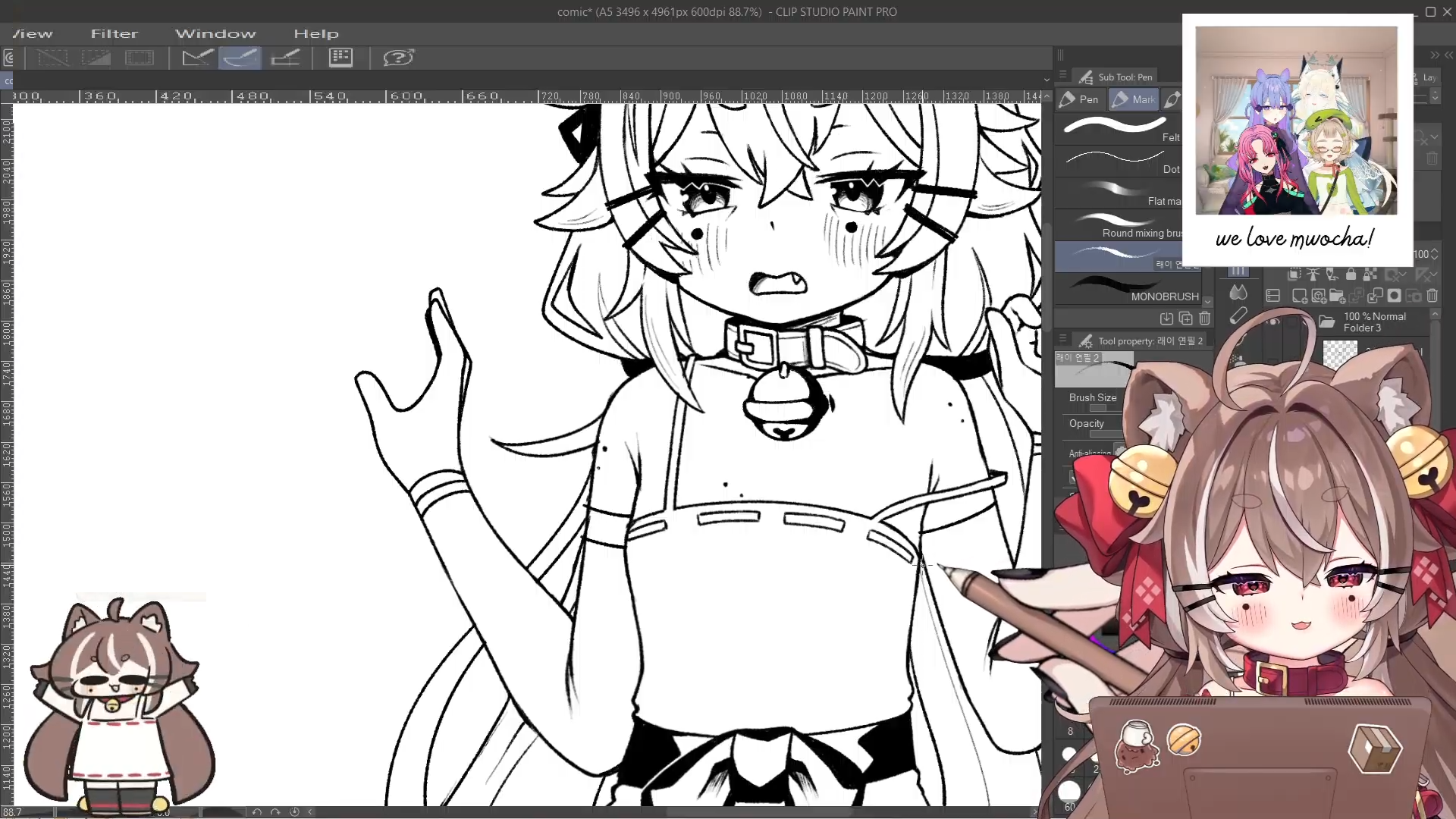Click the Folder 3 layer entry
This screenshot has width=1456, height=819.
pos(1374,322)
